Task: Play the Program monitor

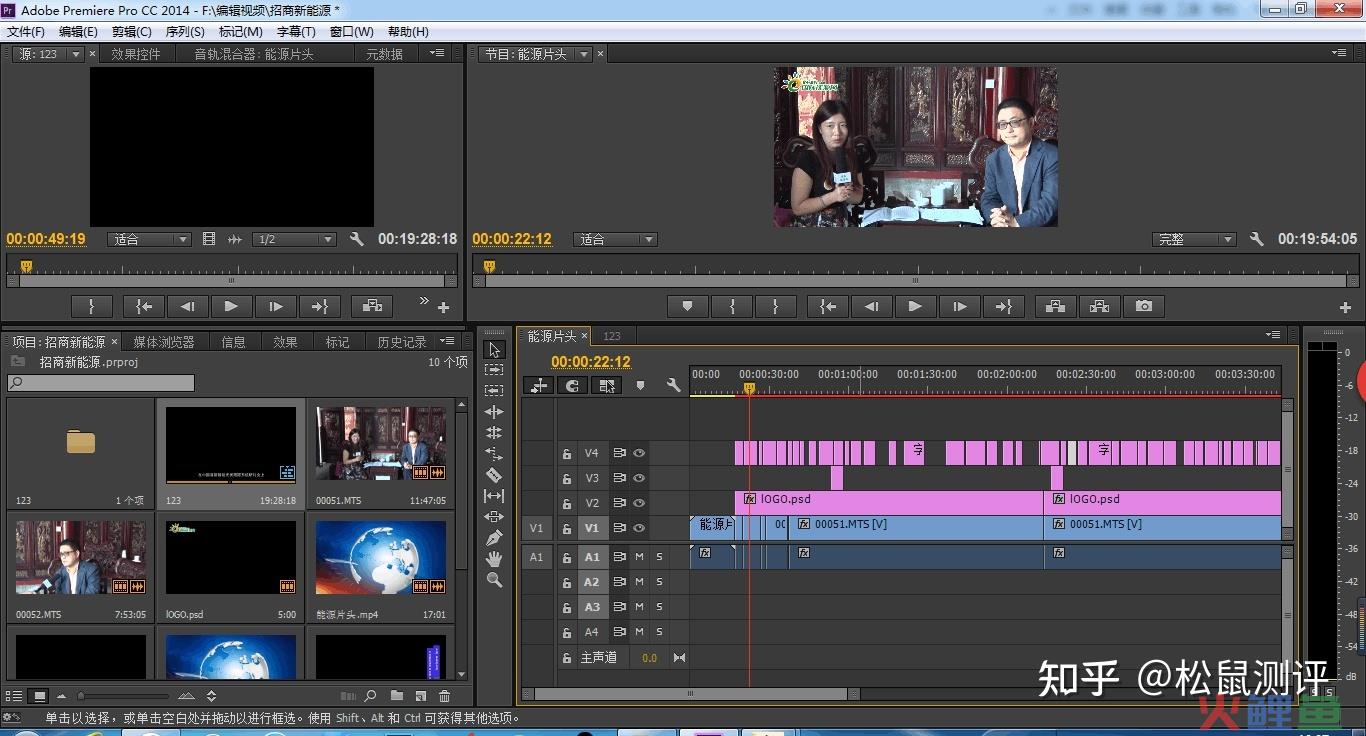Action: 915,307
